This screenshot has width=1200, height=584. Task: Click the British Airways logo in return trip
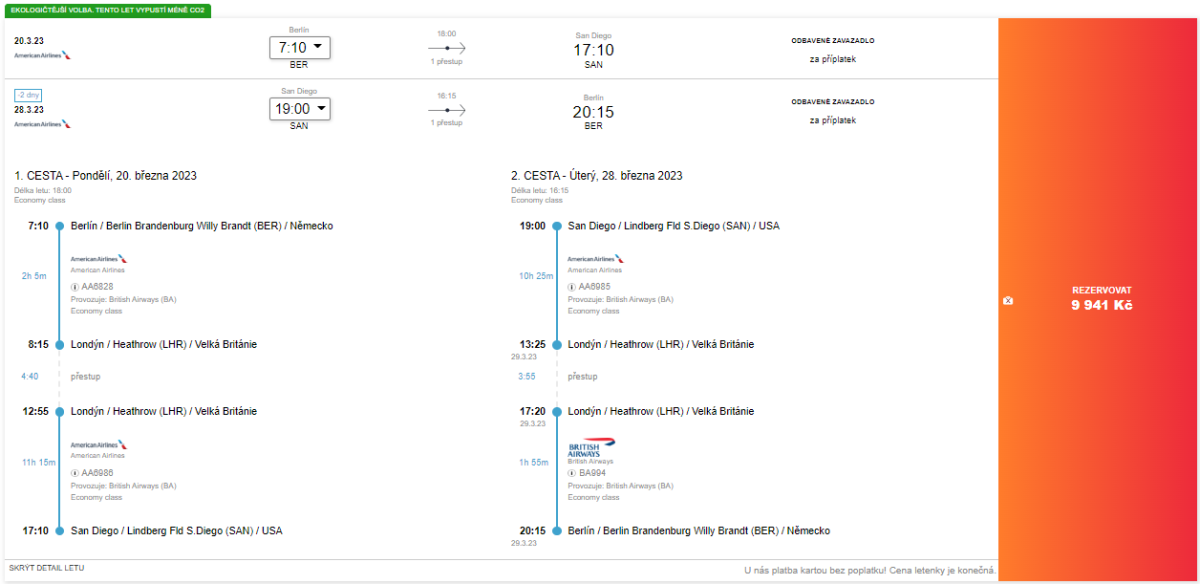coord(591,446)
